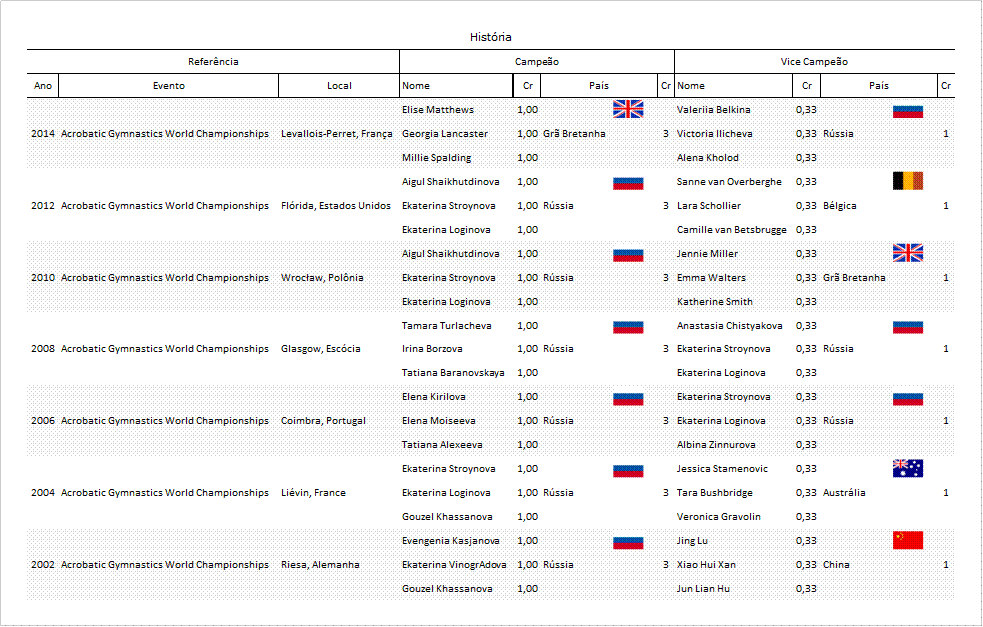Click Wrocław, Polônia location cell
The image size is (983, 627).
(322, 278)
